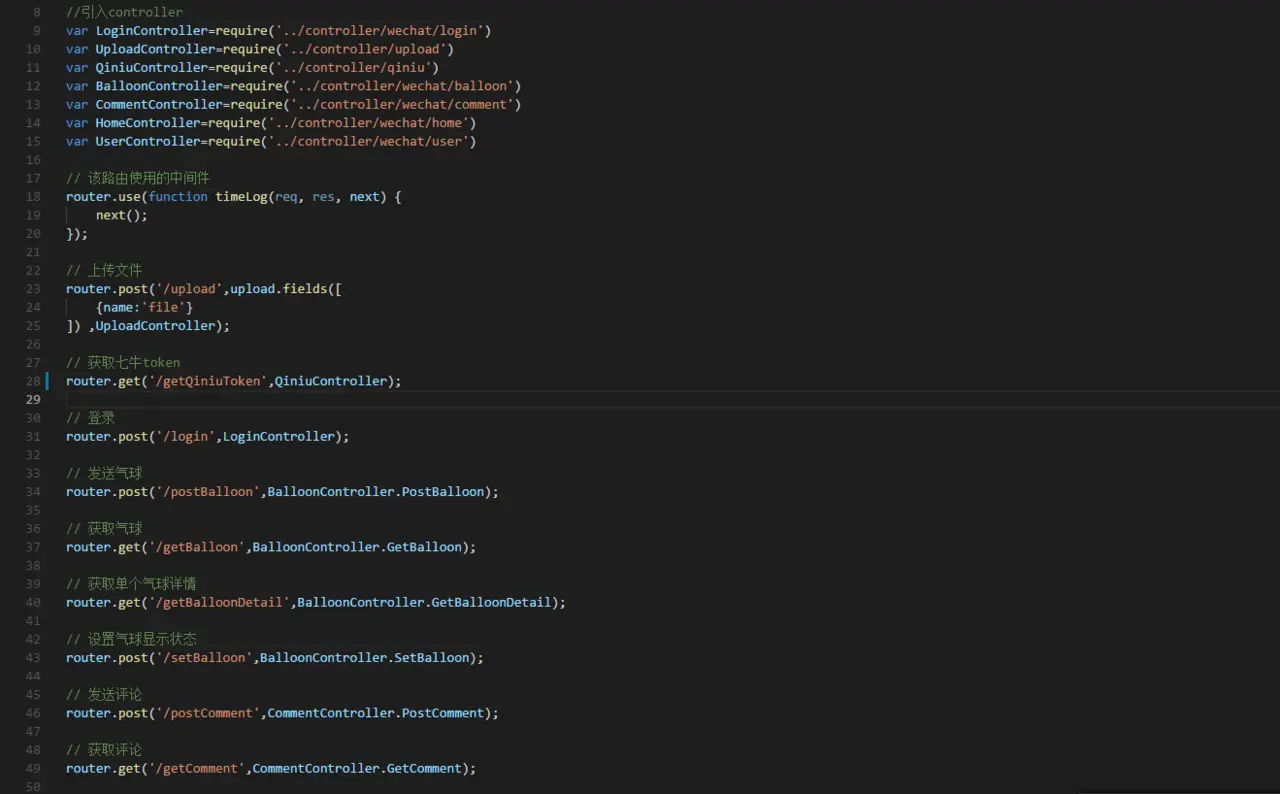Click the comment '// 登录' on line 30
1280x794 pixels.
click(91, 418)
